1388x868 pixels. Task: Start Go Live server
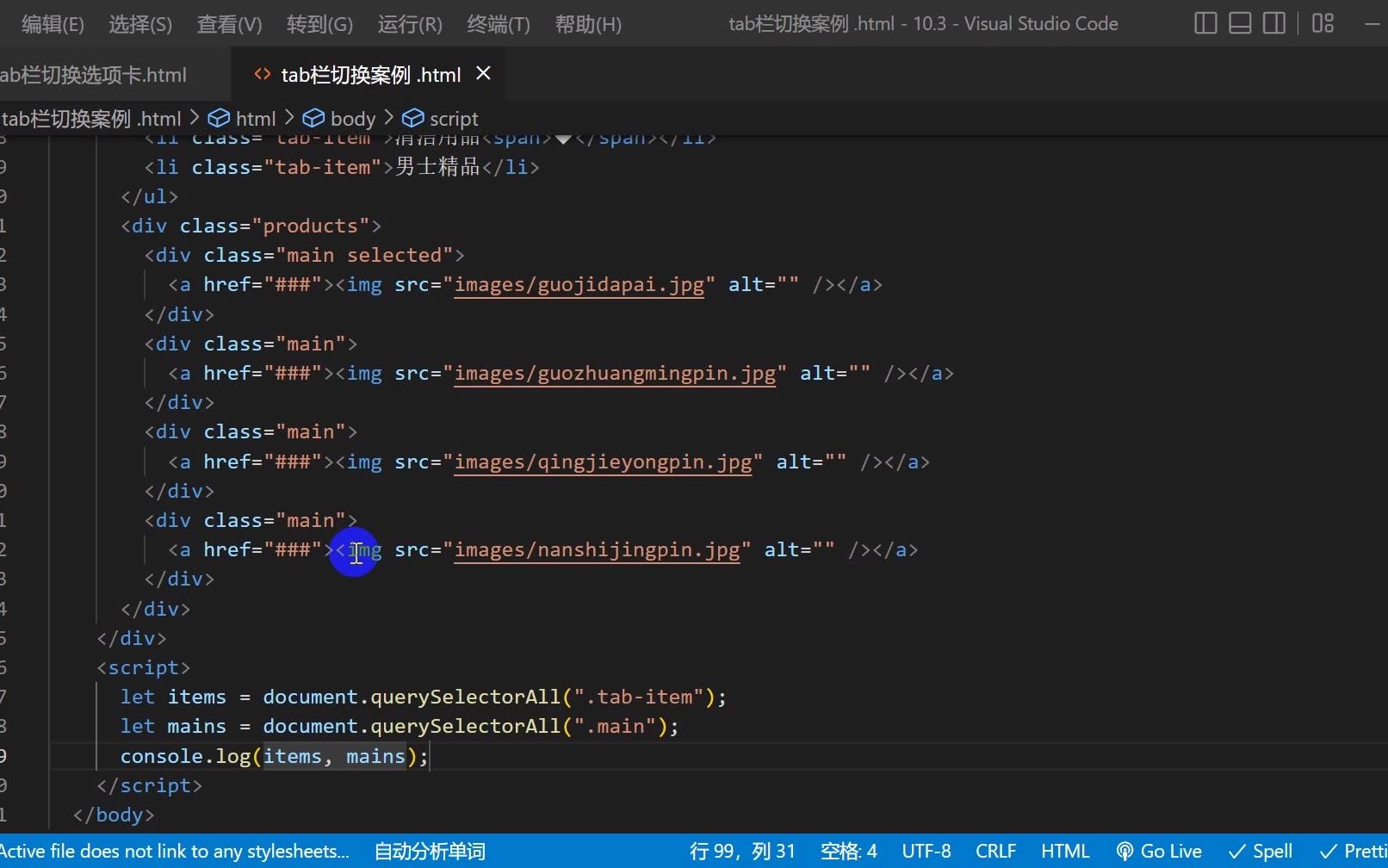click(1159, 852)
